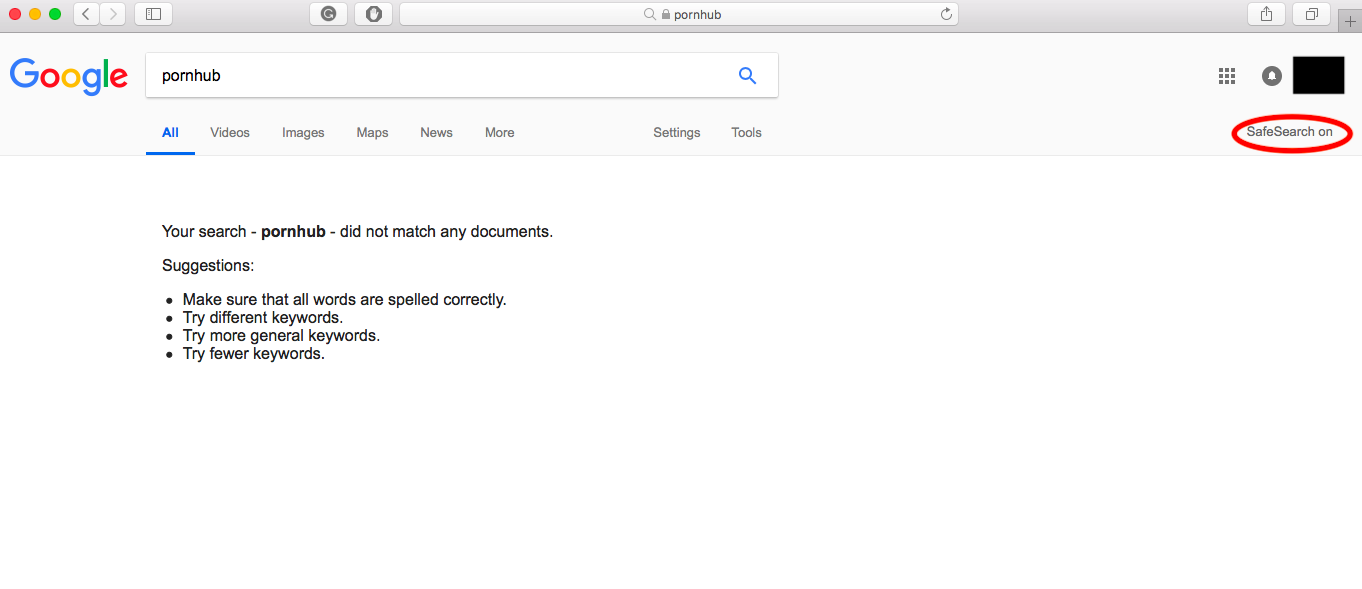Click the blue search magnifier icon
Image resolution: width=1362 pixels, height=589 pixels.
click(747, 75)
